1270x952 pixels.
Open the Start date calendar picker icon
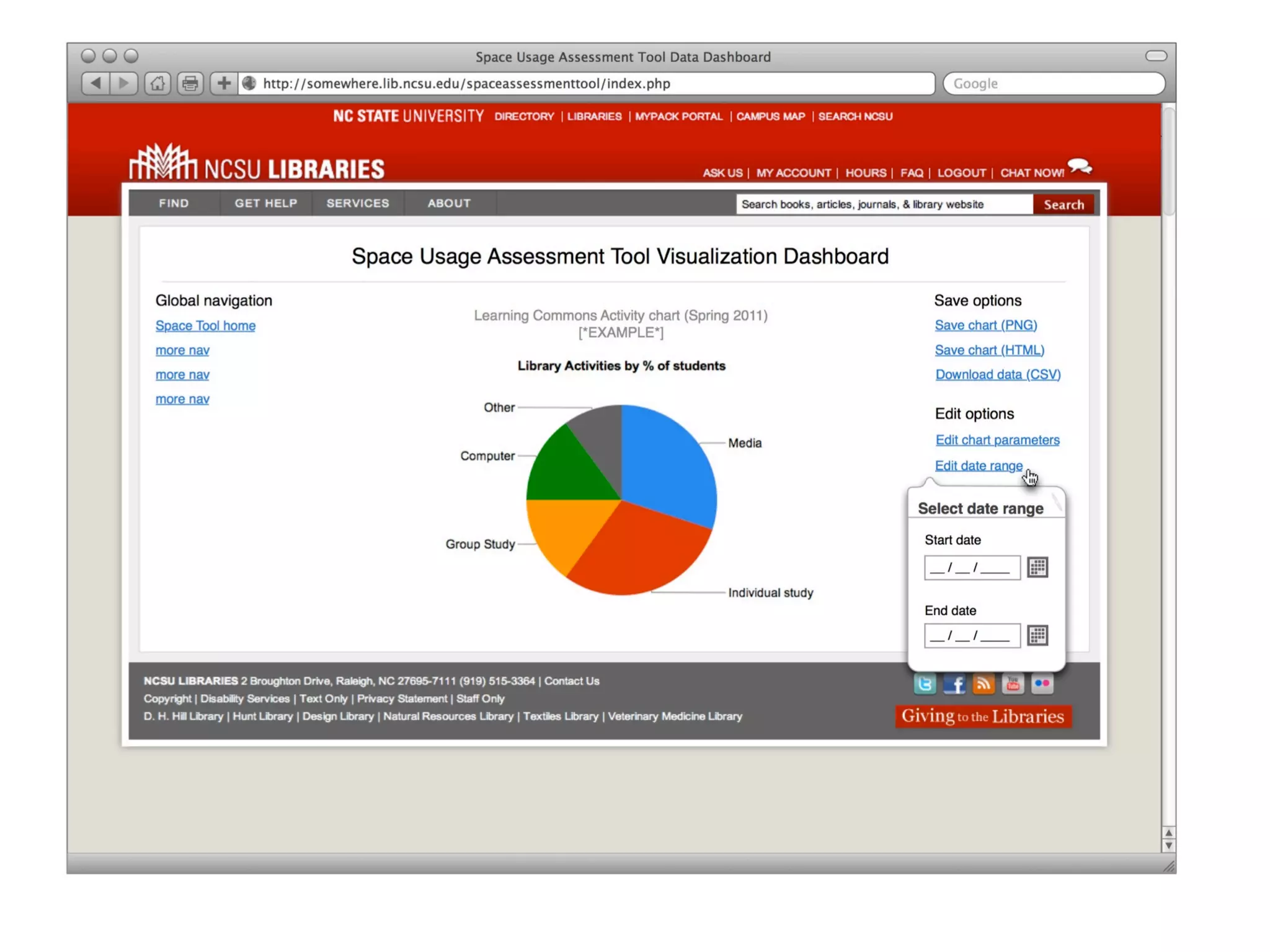point(1037,567)
